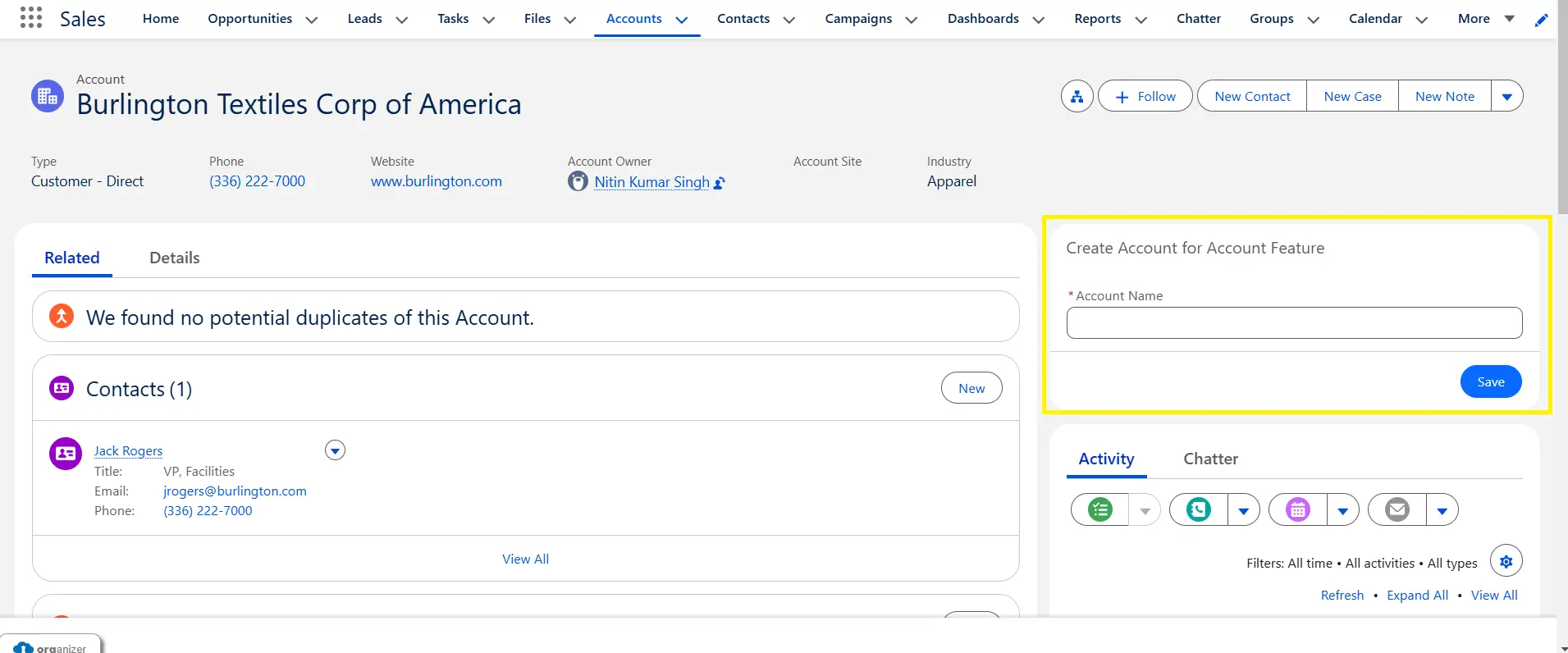
Task: Click the page vertical scrollbar
Action: (1562, 107)
